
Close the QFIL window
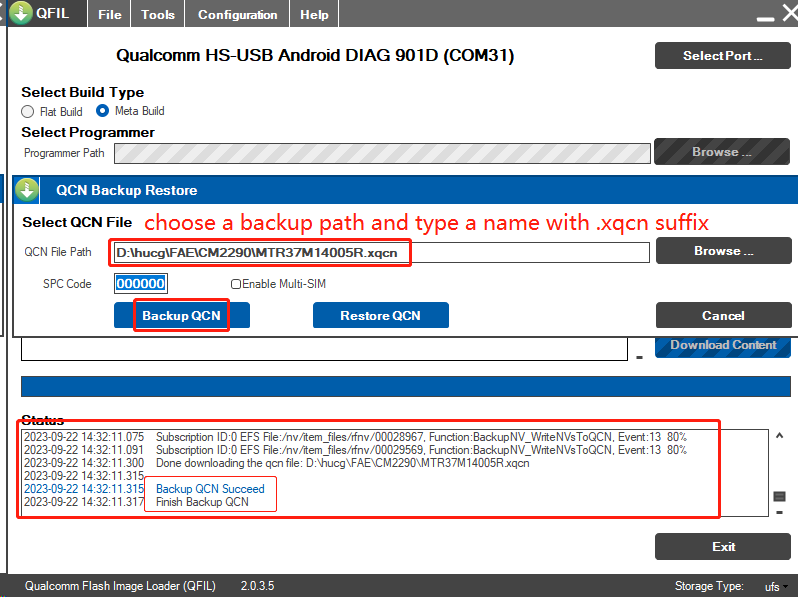point(790,13)
